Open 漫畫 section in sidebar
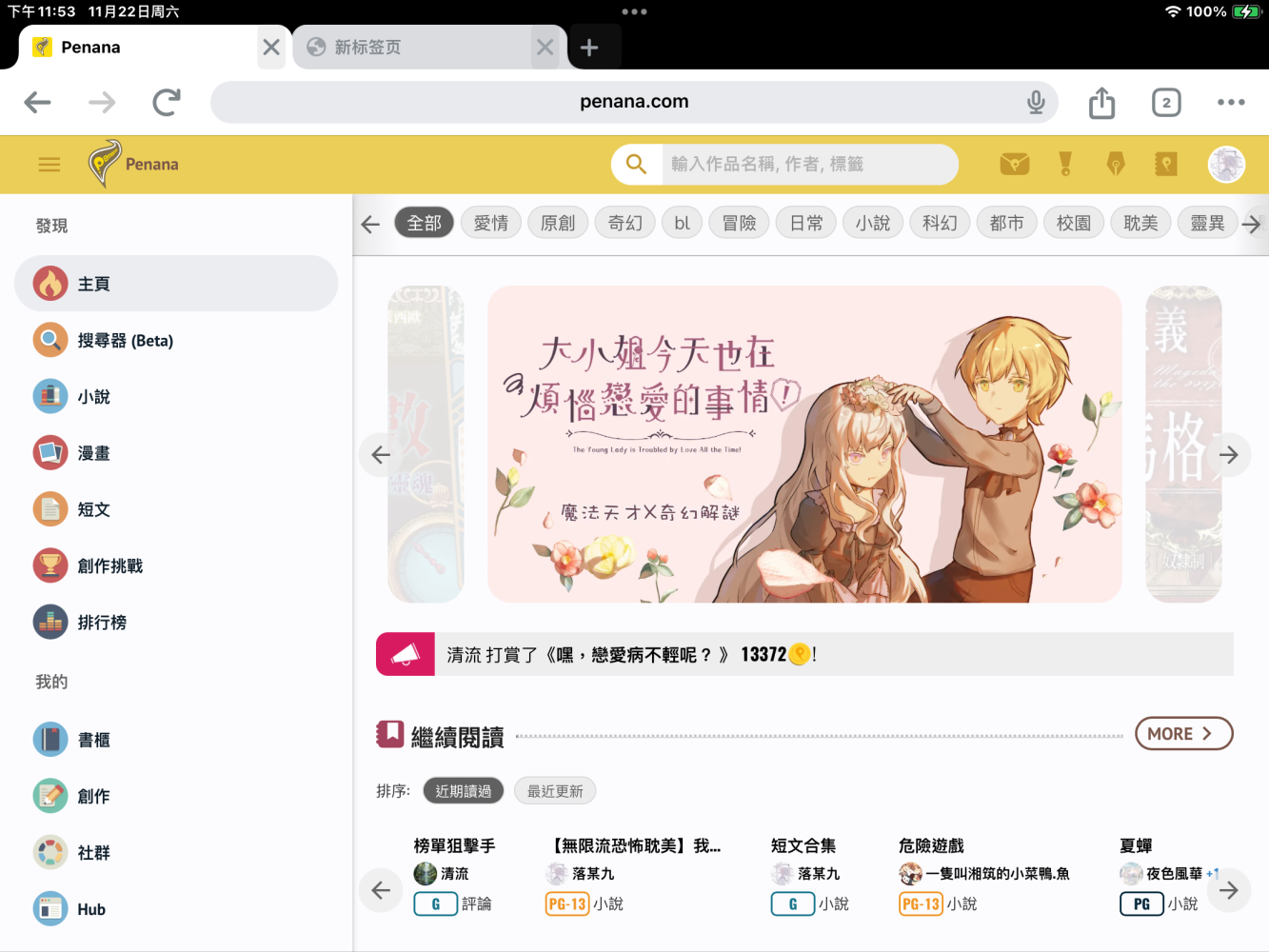The height and width of the screenshot is (952, 1269). click(x=176, y=453)
